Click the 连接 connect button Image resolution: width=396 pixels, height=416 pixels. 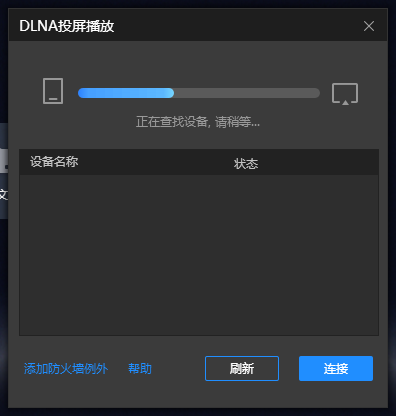336,368
